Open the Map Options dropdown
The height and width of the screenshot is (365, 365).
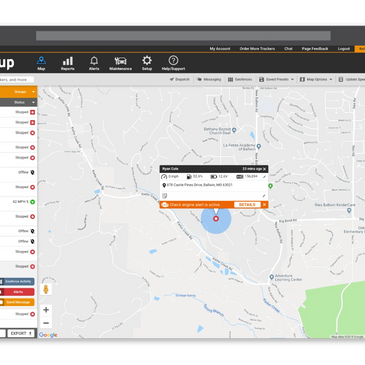tap(316, 79)
